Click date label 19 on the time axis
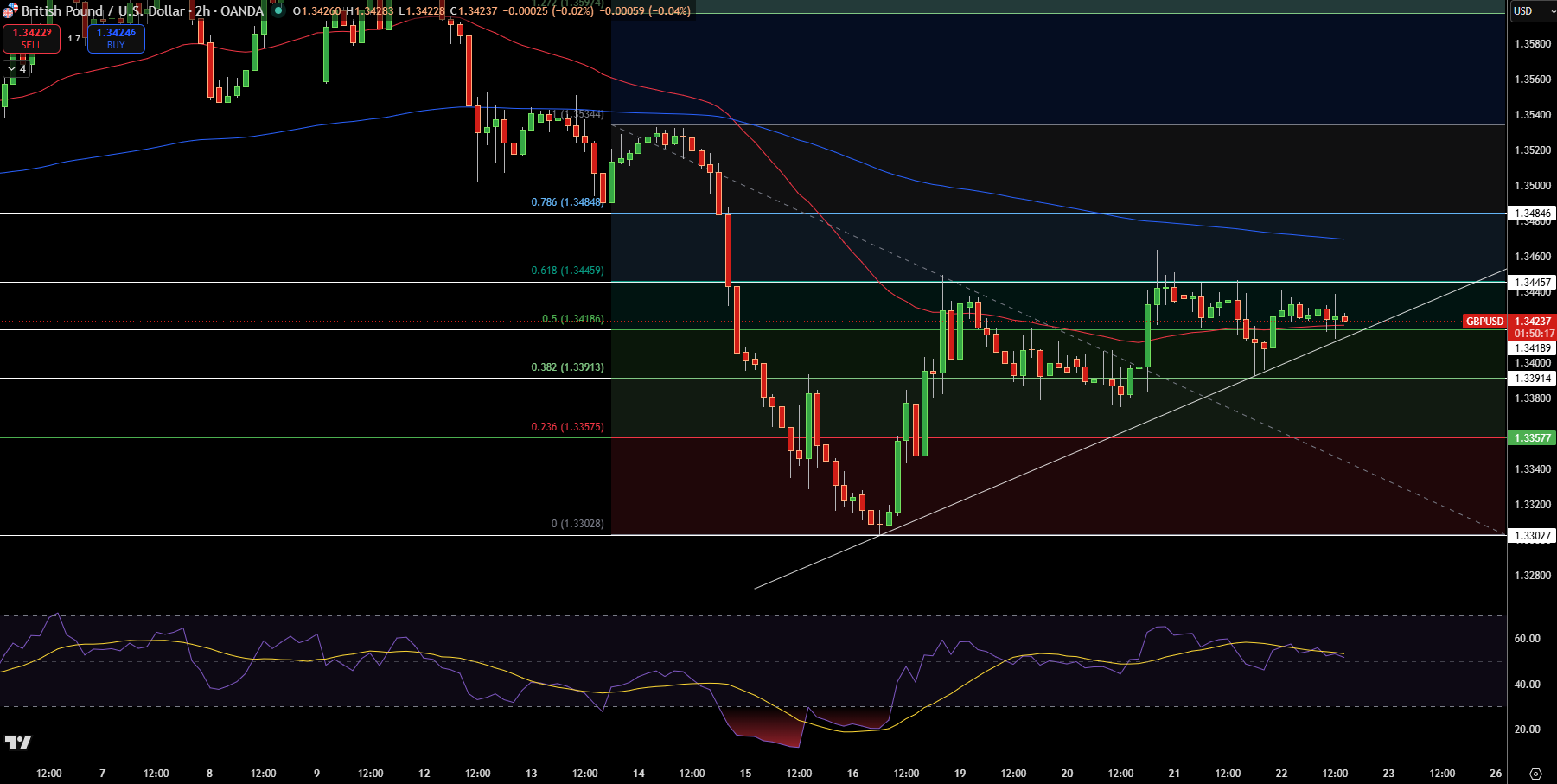Screen dimensions: 1557x784 point(960,774)
